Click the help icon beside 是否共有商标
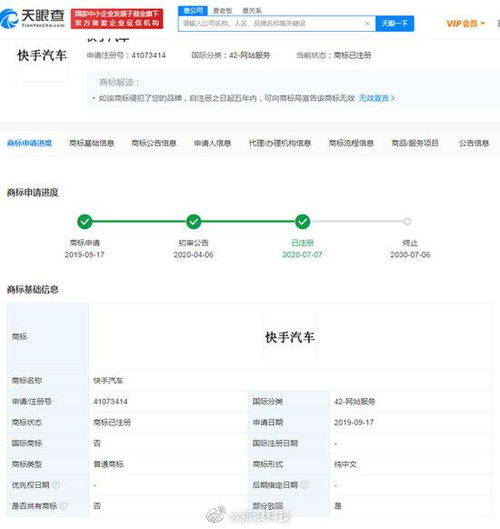Viewport: 500px width, 529px height. [63, 506]
